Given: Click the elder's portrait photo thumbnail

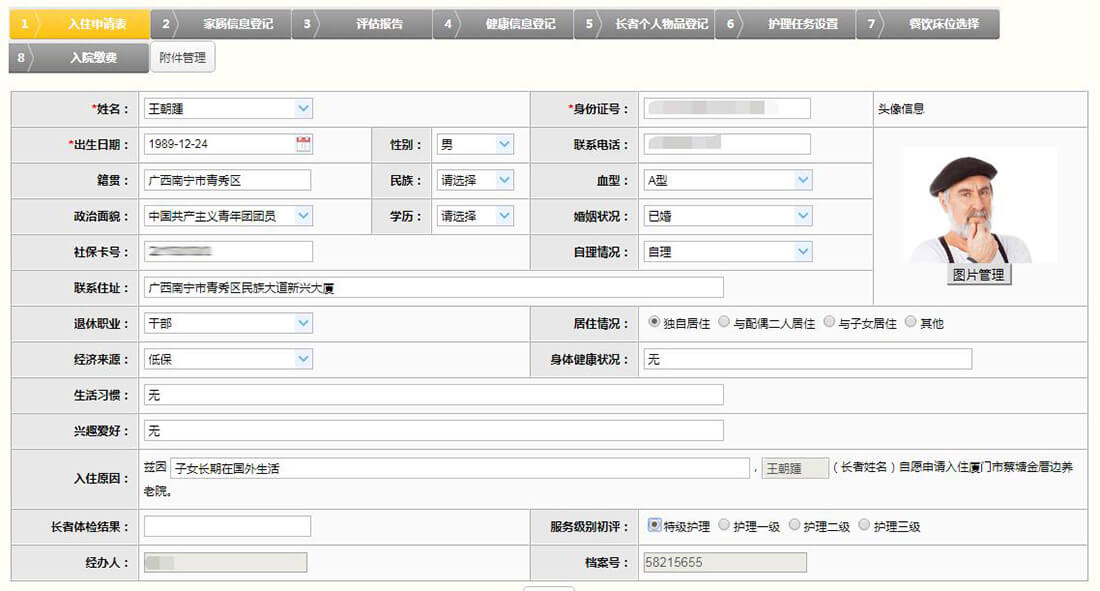Looking at the screenshot, I should (x=978, y=205).
